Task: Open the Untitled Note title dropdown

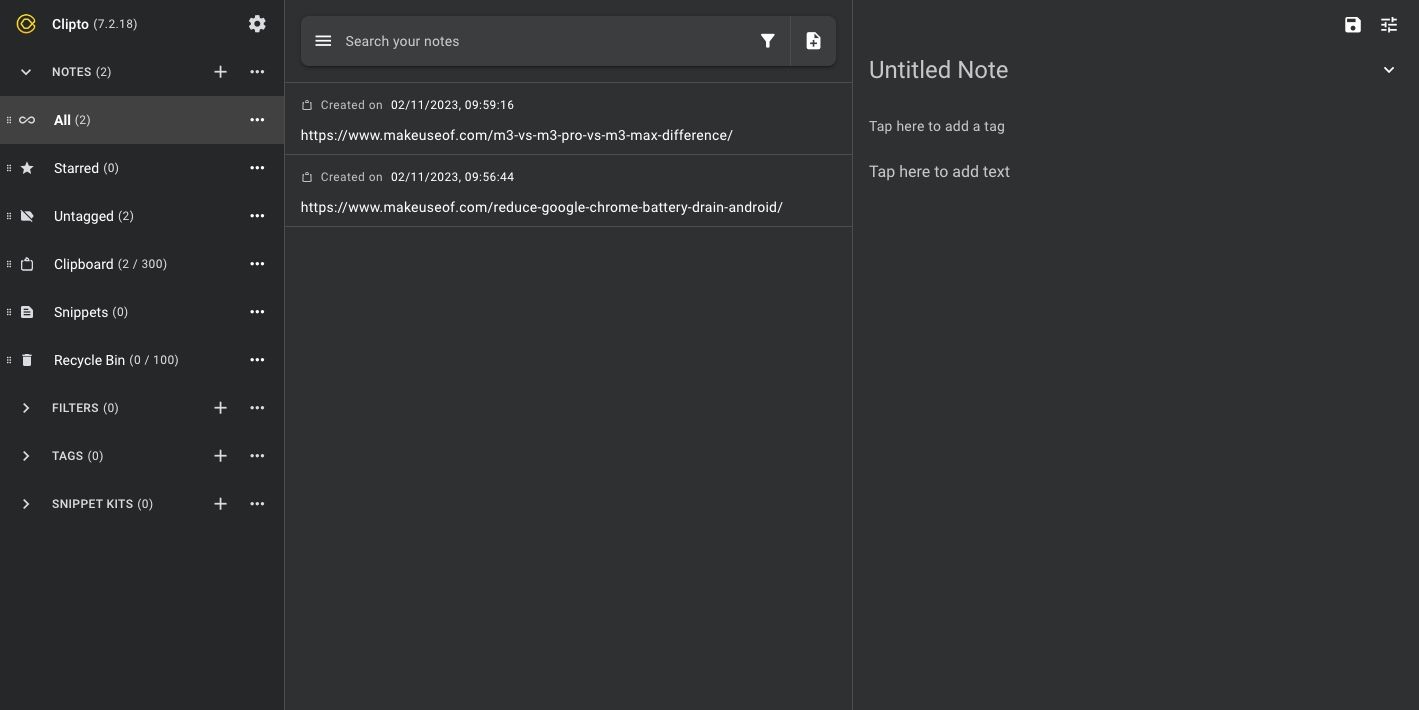Action: [1388, 69]
